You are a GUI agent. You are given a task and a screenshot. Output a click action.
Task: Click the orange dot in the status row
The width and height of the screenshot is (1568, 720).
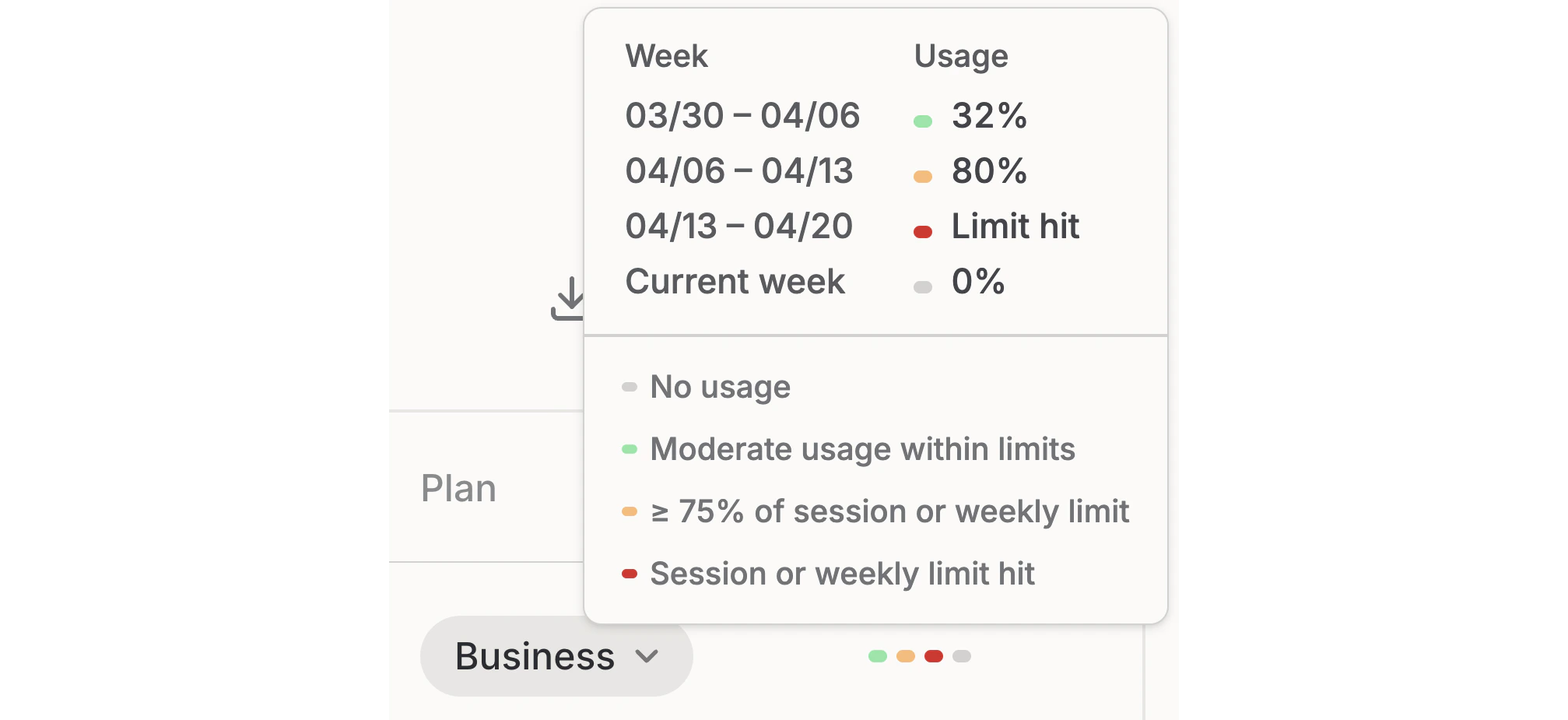tap(906, 657)
